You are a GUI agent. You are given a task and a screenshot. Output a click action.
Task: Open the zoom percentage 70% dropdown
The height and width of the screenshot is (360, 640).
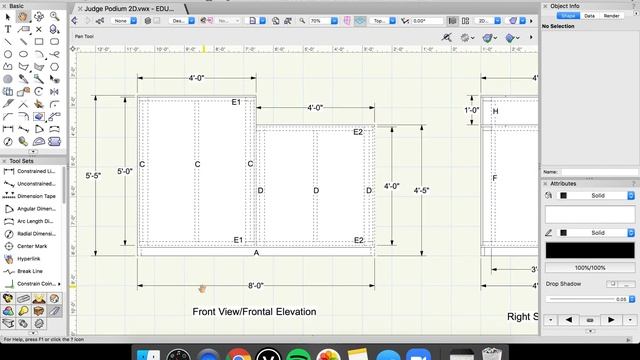click(324, 20)
